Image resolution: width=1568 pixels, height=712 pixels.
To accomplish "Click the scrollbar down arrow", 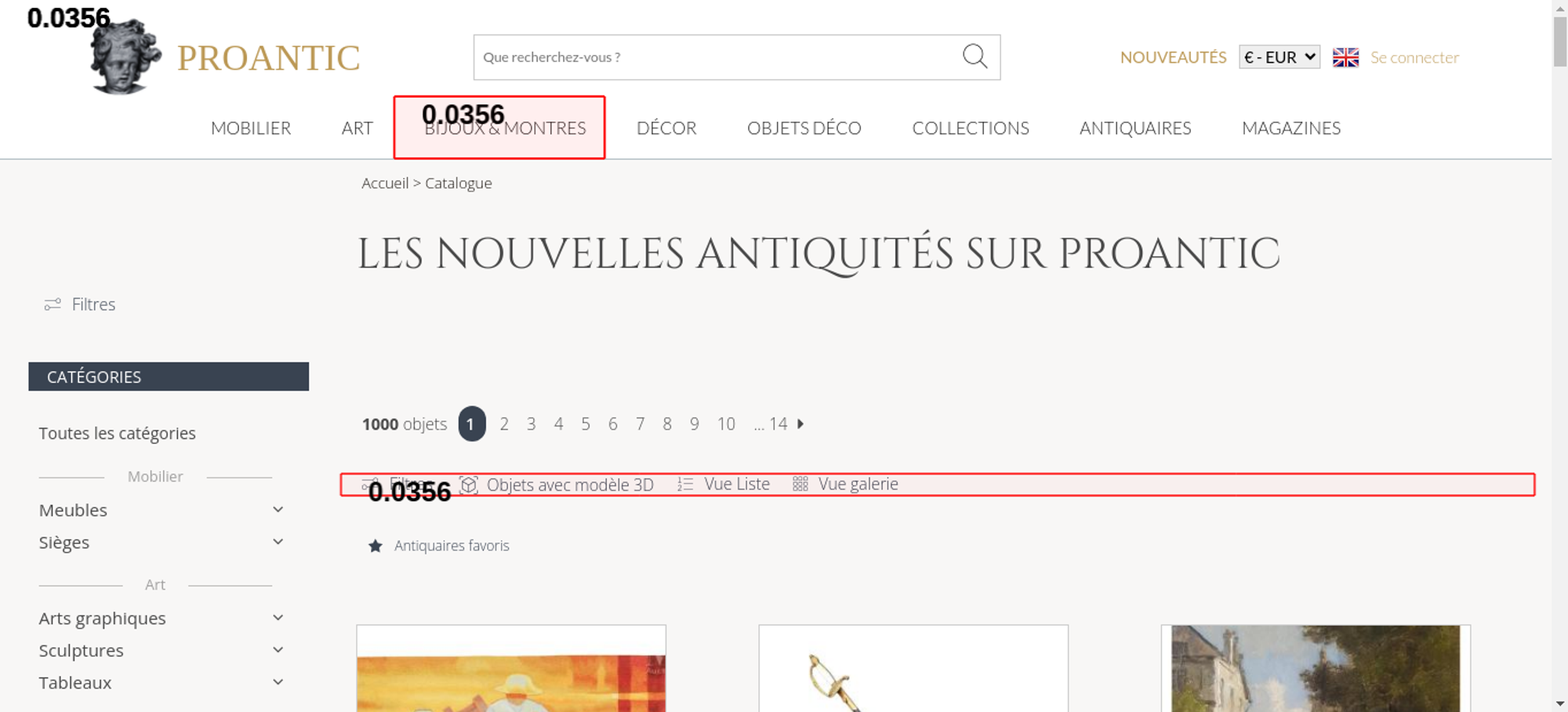I will tap(1560, 703).
